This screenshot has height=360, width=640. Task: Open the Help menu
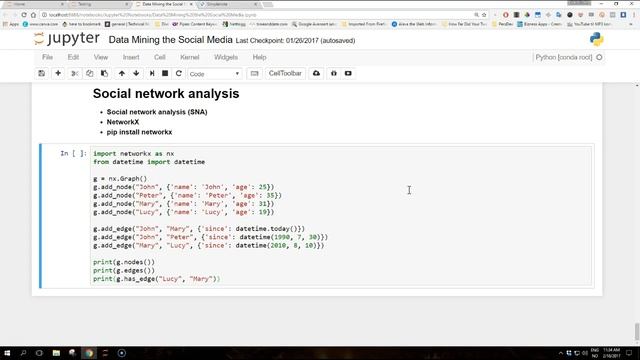tap(259, 57)
